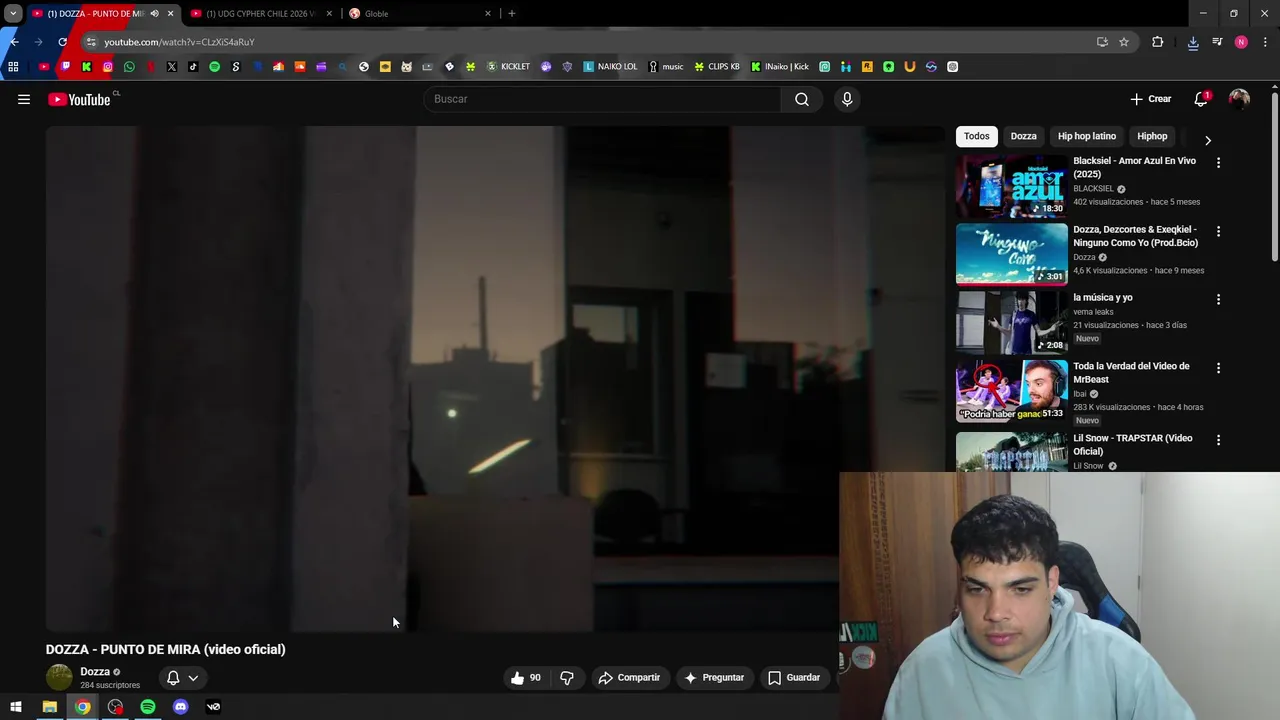Open Blacksiel Amor Azul thumbnail
The image size is (1280, 720).
[1011, 185]
